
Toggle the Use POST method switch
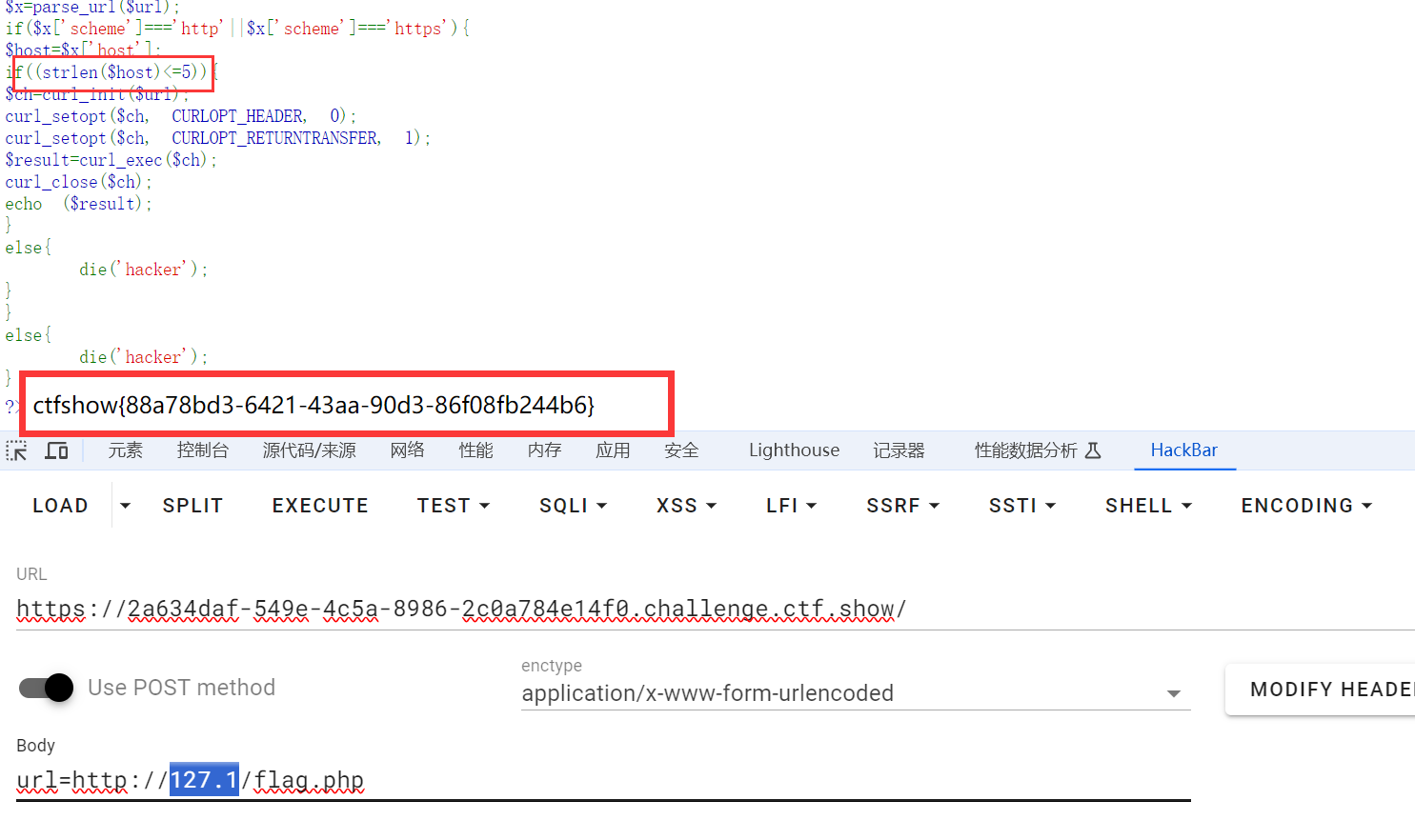pos(47,688)
